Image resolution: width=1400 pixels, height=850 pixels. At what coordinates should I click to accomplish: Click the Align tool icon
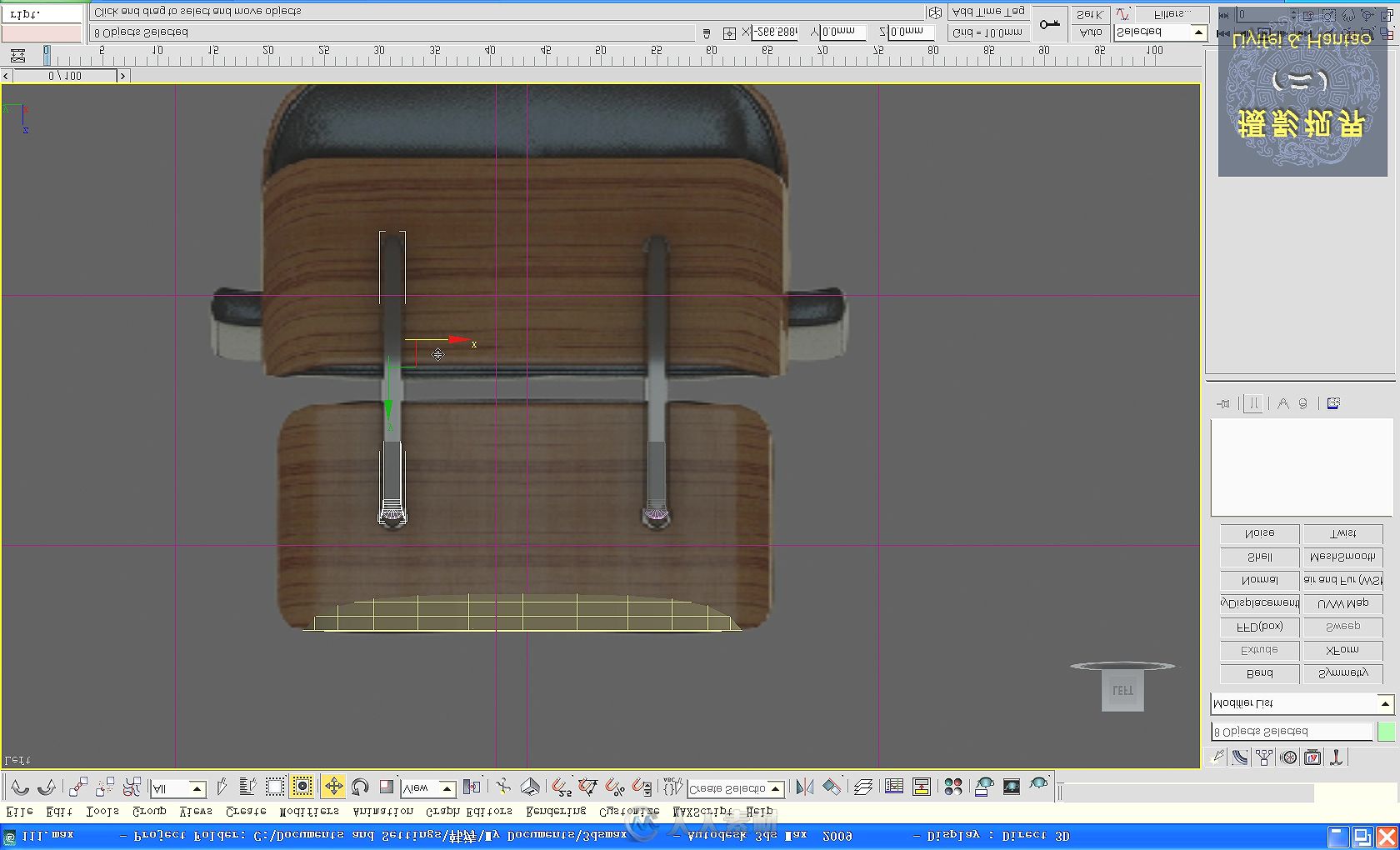(x=832, y=787)
